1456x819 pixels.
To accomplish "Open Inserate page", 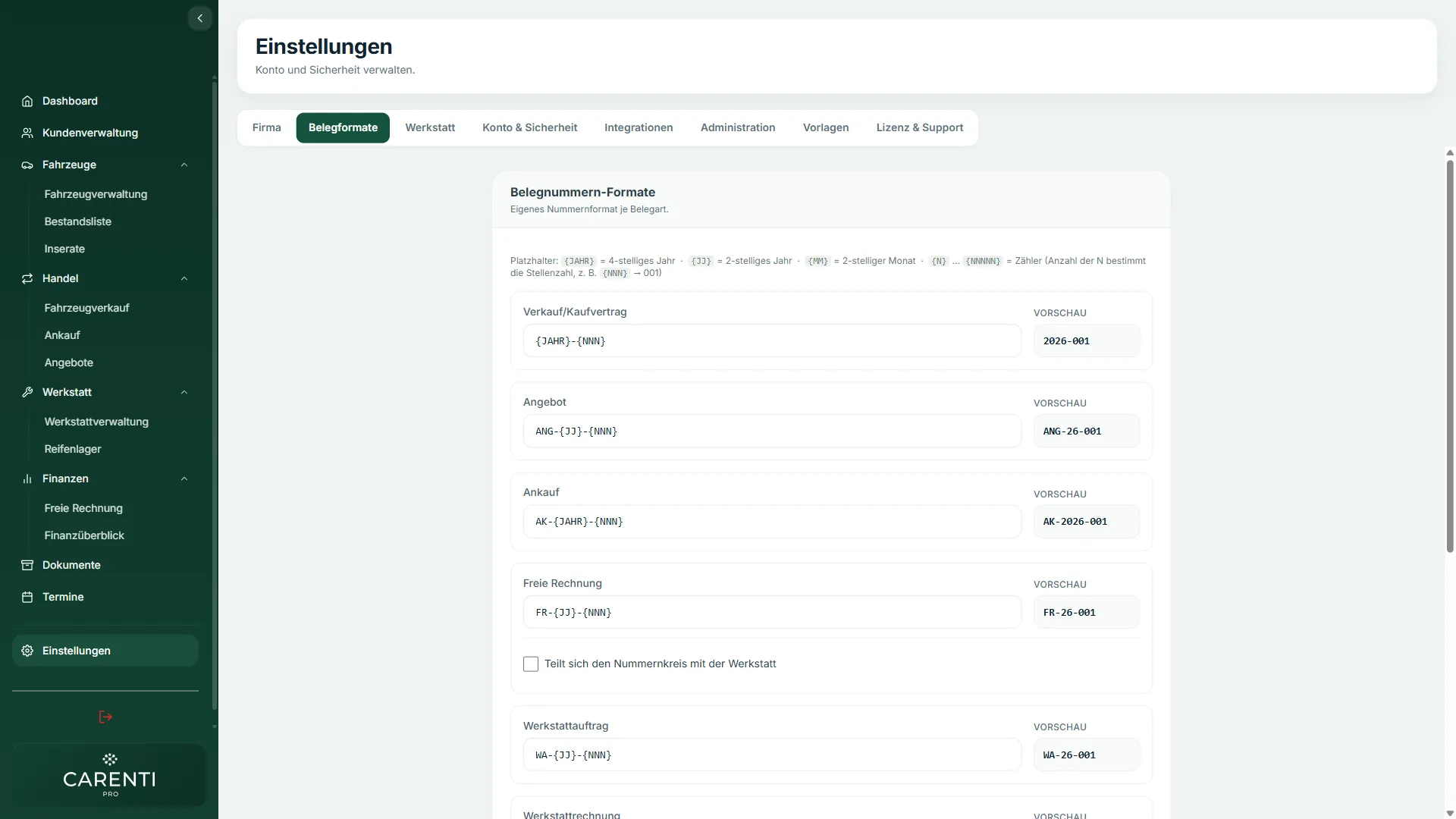I will click(64, 249).
